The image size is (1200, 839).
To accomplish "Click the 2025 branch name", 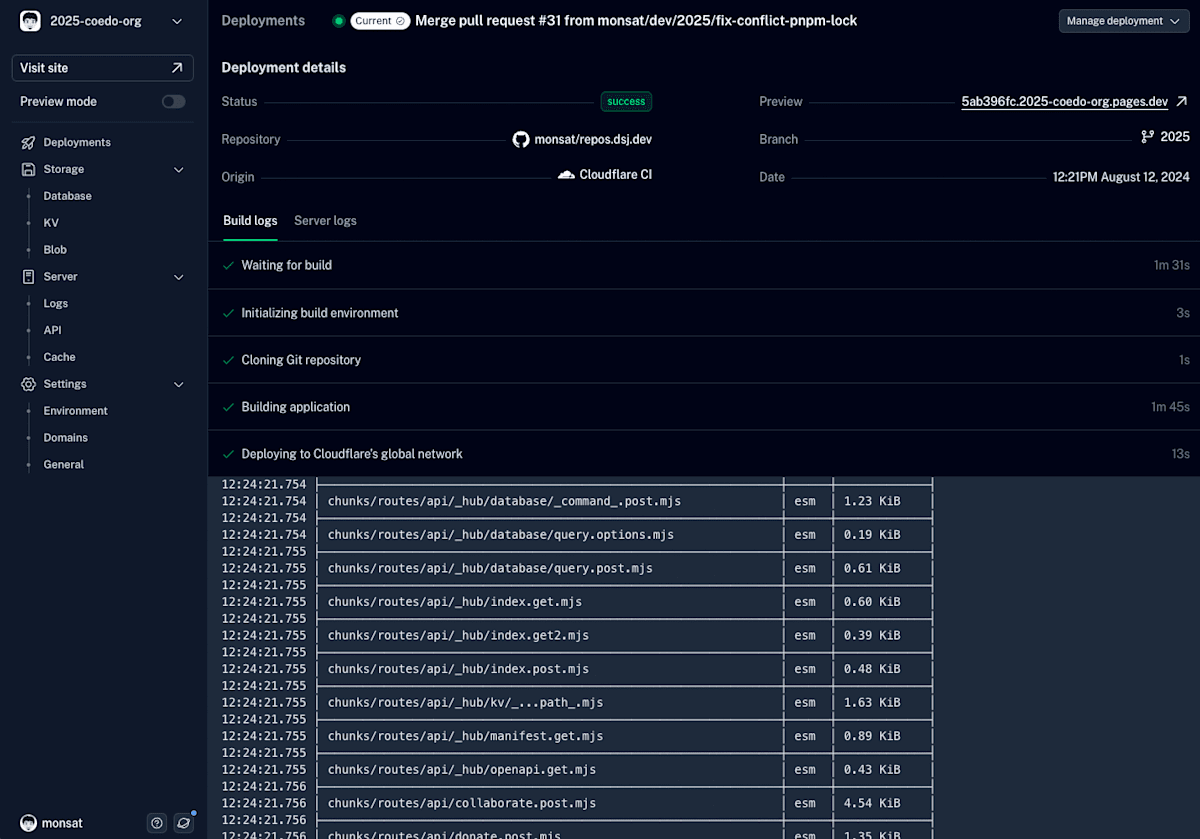I will 1175,137.
